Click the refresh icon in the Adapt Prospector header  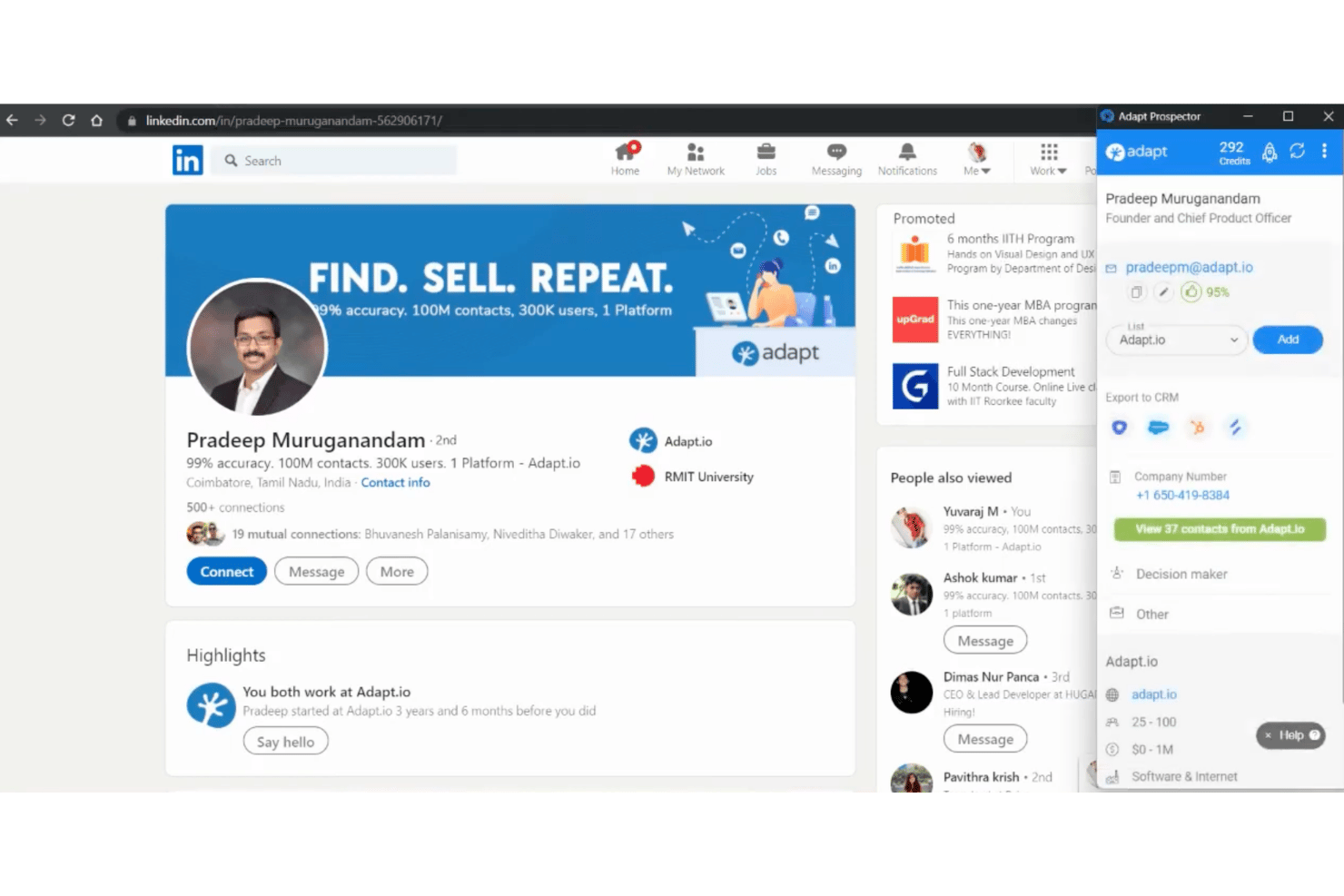pyautogui.click(x=1298, y=152)
